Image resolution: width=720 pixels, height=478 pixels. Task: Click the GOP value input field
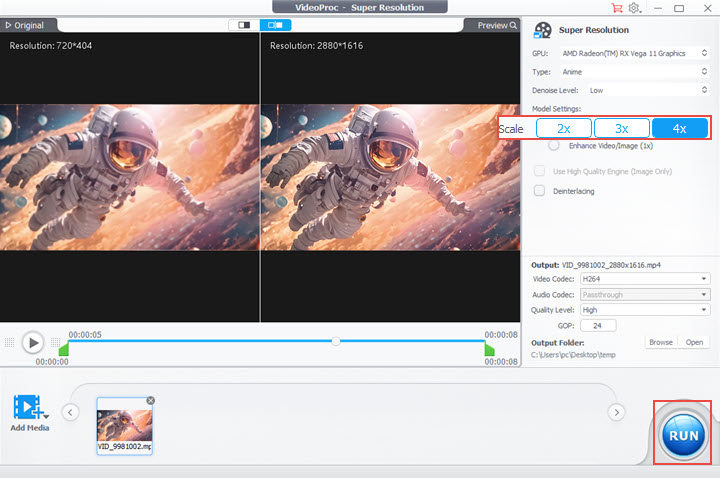point(598,326)
